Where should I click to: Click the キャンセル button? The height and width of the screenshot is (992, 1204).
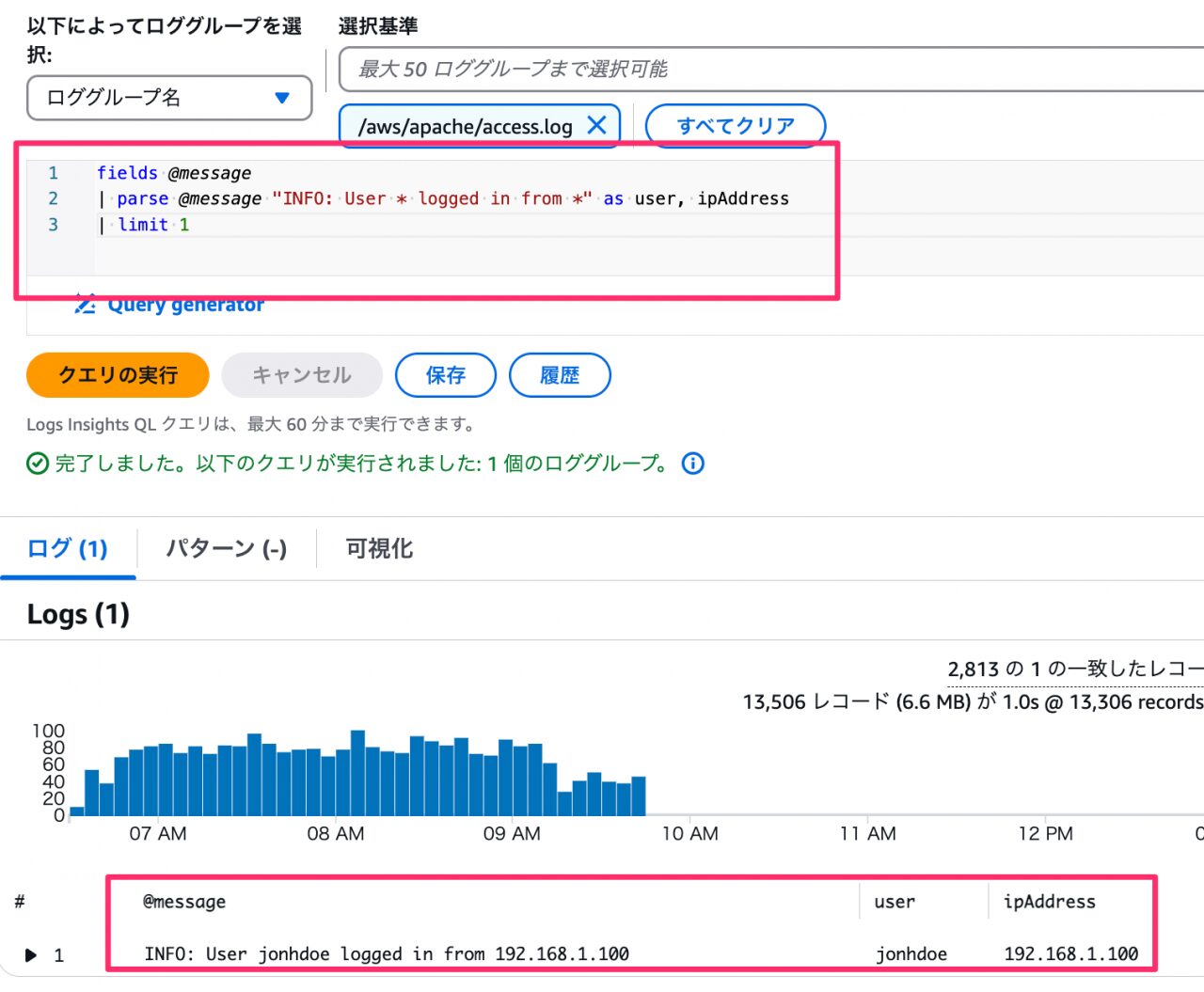coord(302,375)
